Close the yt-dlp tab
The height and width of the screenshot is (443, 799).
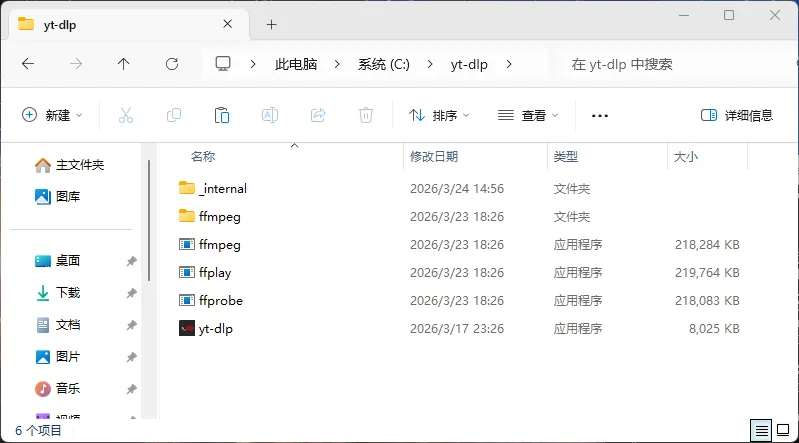228,24
